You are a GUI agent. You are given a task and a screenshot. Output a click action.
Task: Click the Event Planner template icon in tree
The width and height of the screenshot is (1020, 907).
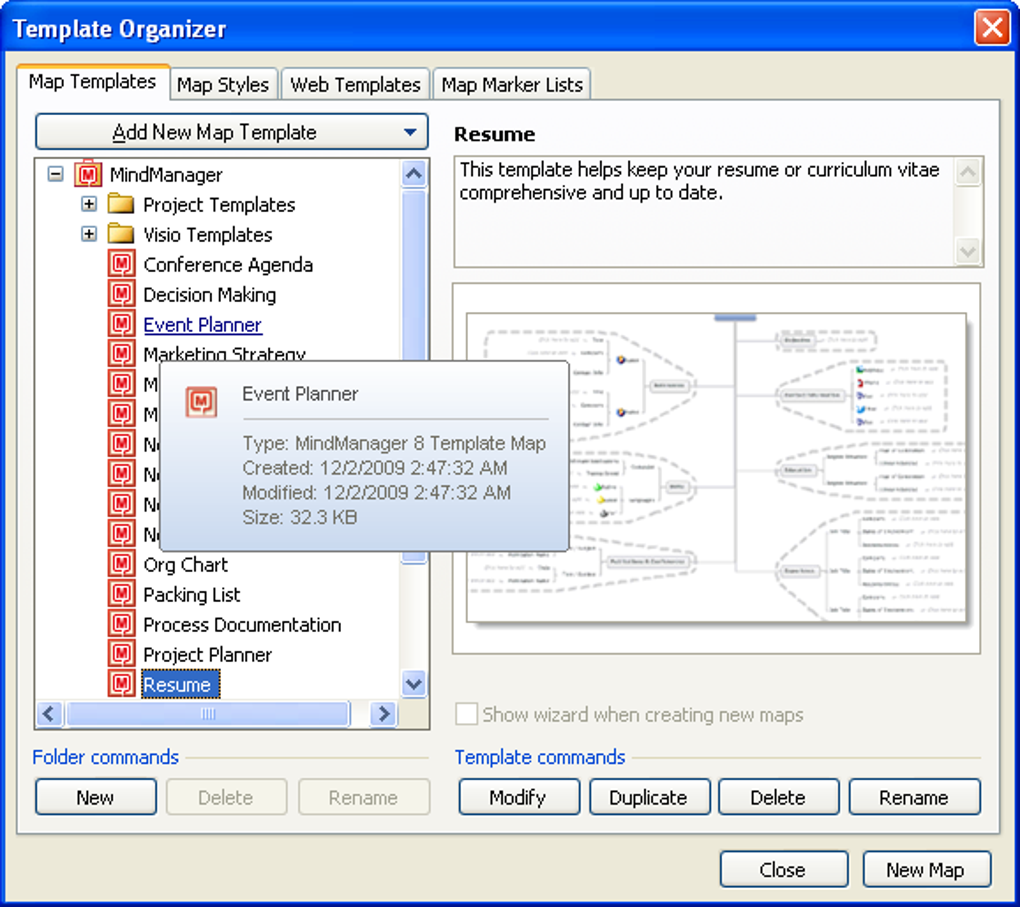121,324
